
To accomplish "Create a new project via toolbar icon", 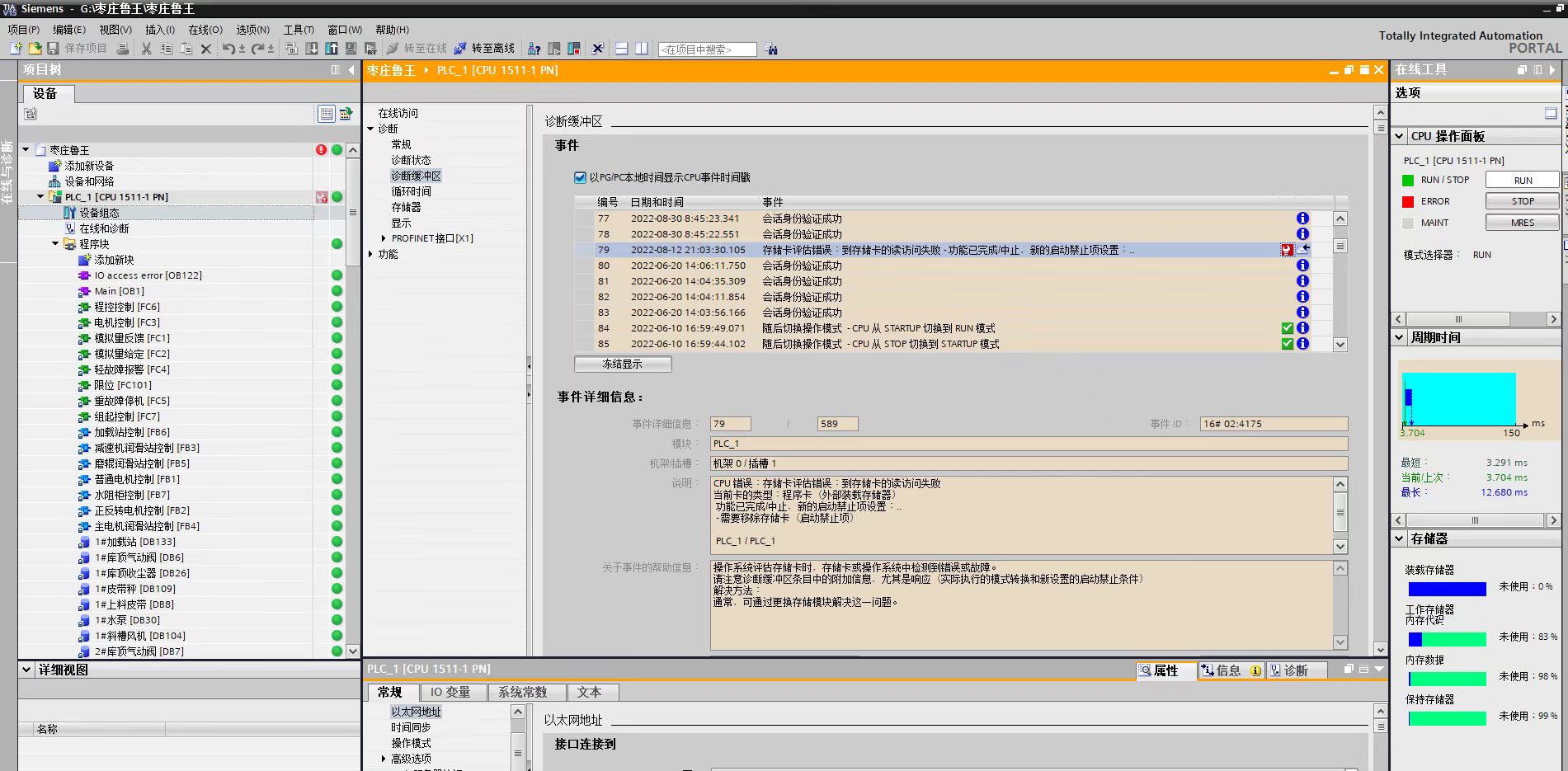I will coord(15,49).
